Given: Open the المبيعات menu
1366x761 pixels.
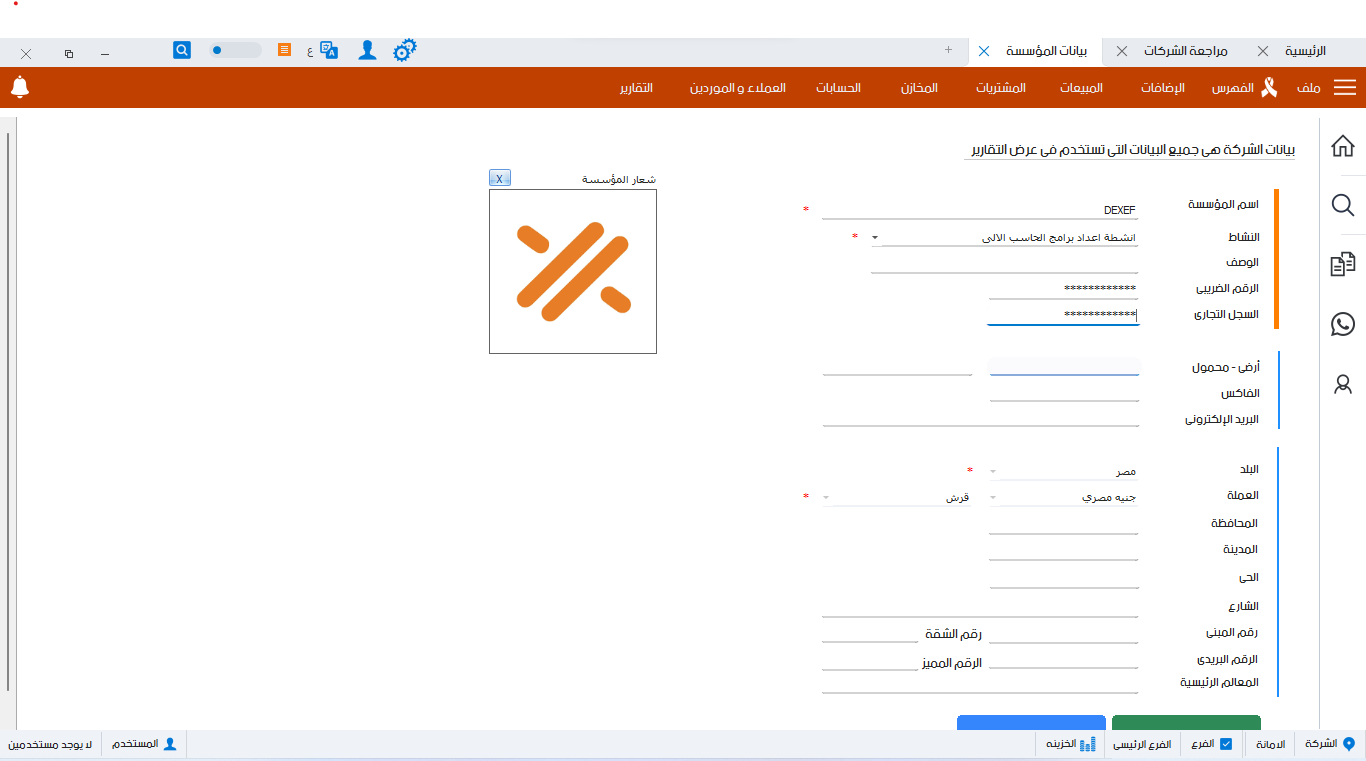Looking at the screenshot, I should (1081, 88).
